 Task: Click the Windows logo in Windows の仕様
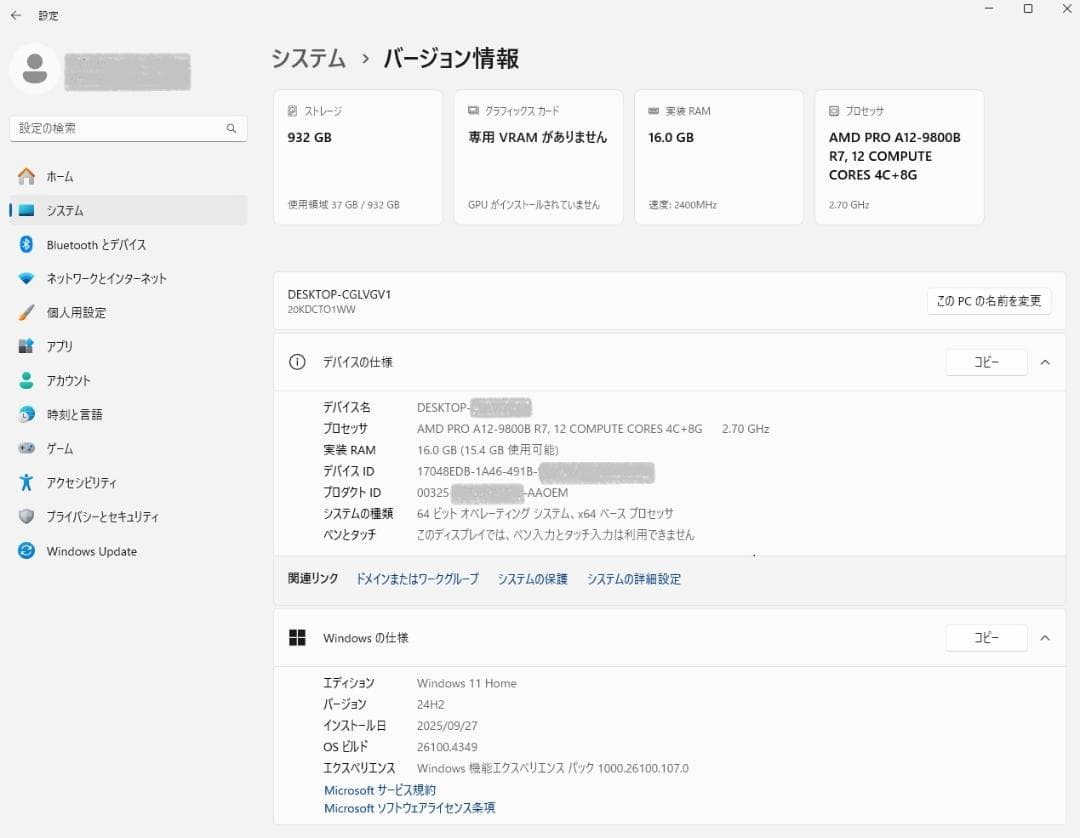[x=297, y=638]
